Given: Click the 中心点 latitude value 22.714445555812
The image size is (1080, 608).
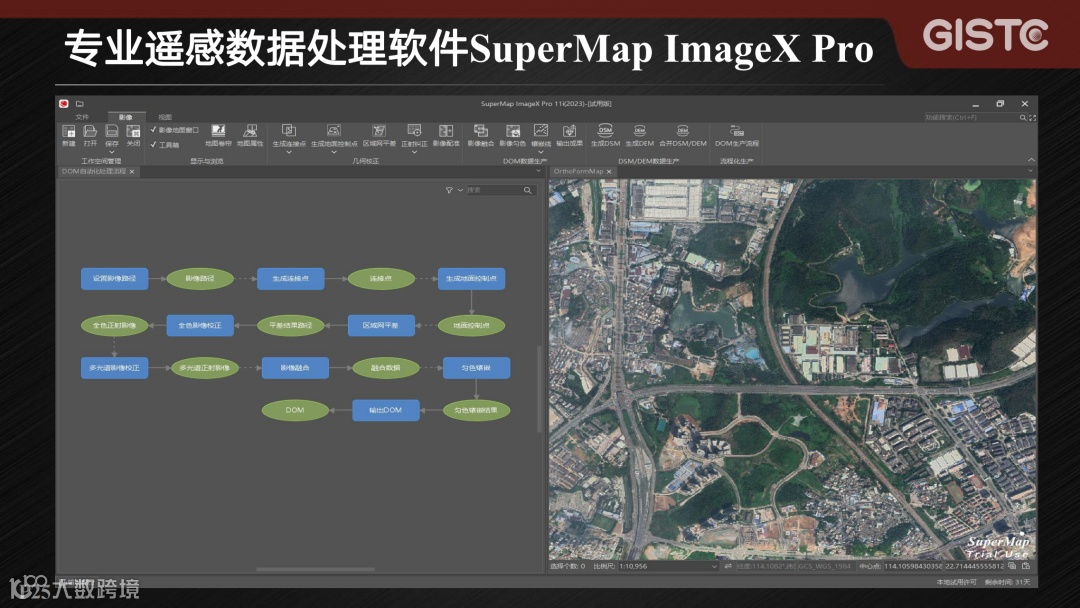Looking at the screenshot, I should pos(974,566).
